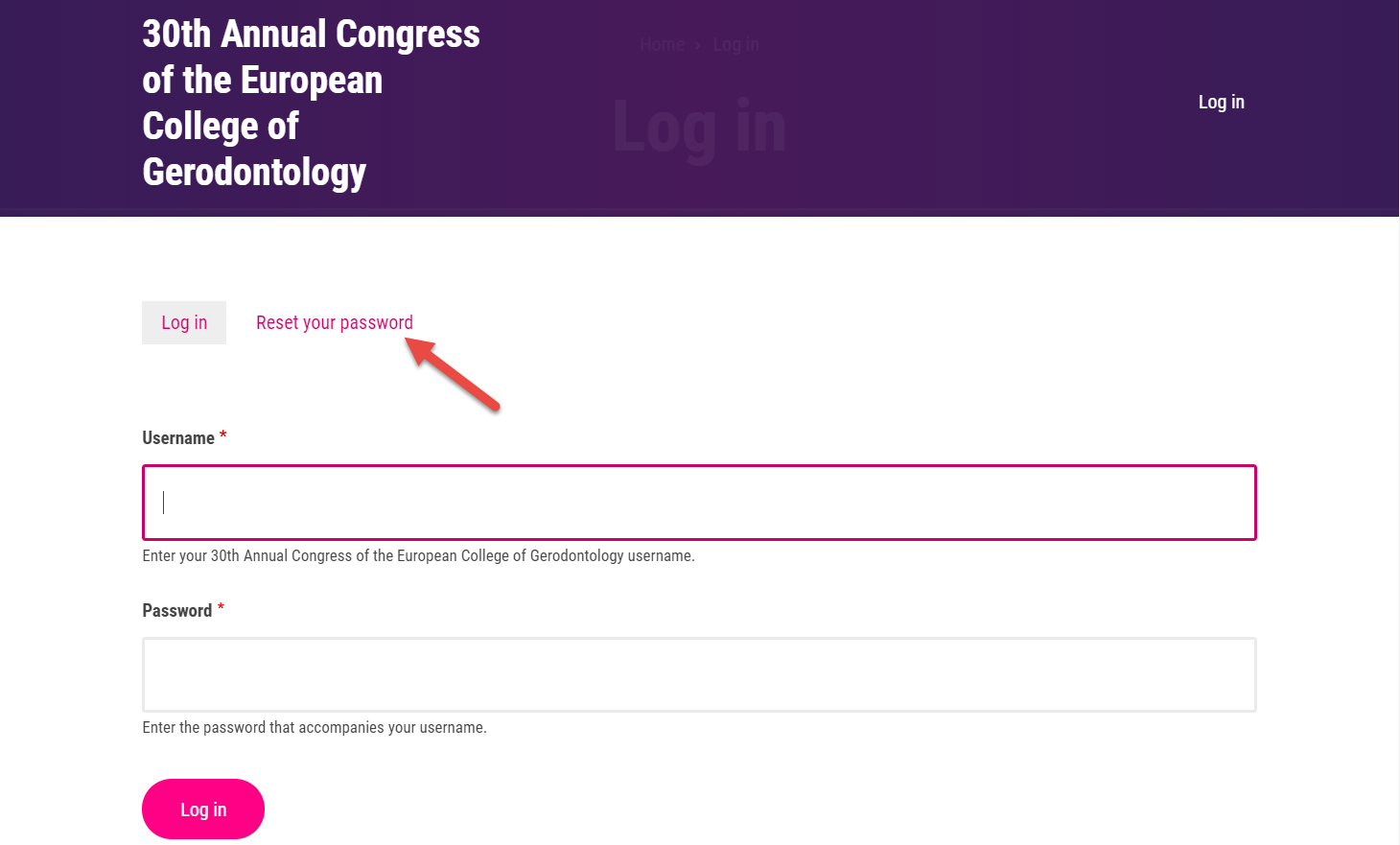This screenshot has height=845, width=1400.
Task: Click the red asterisk beside Username
Action: (223, 436)
